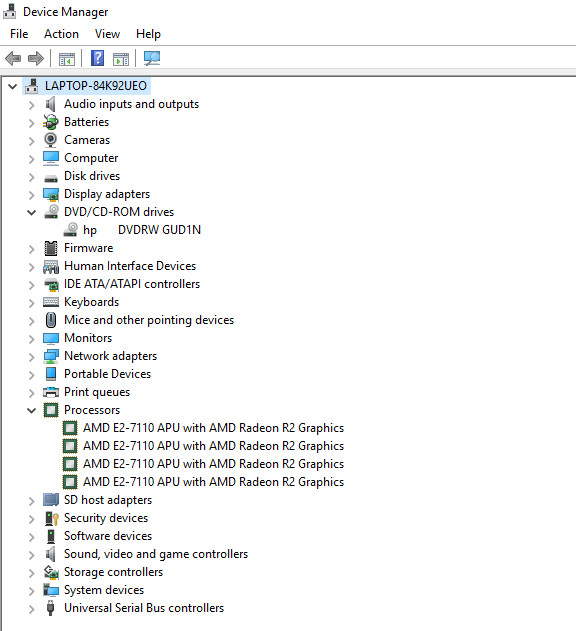Click the Mice and other pointing devices icon
The image size is (576, 631).
[x=51, y=320]
